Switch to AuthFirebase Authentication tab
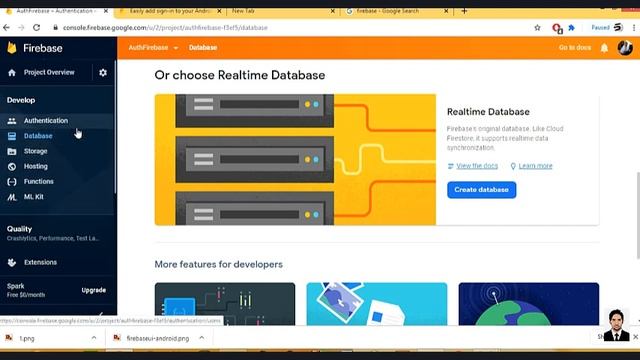640x360 pixels. click(56, 11)
